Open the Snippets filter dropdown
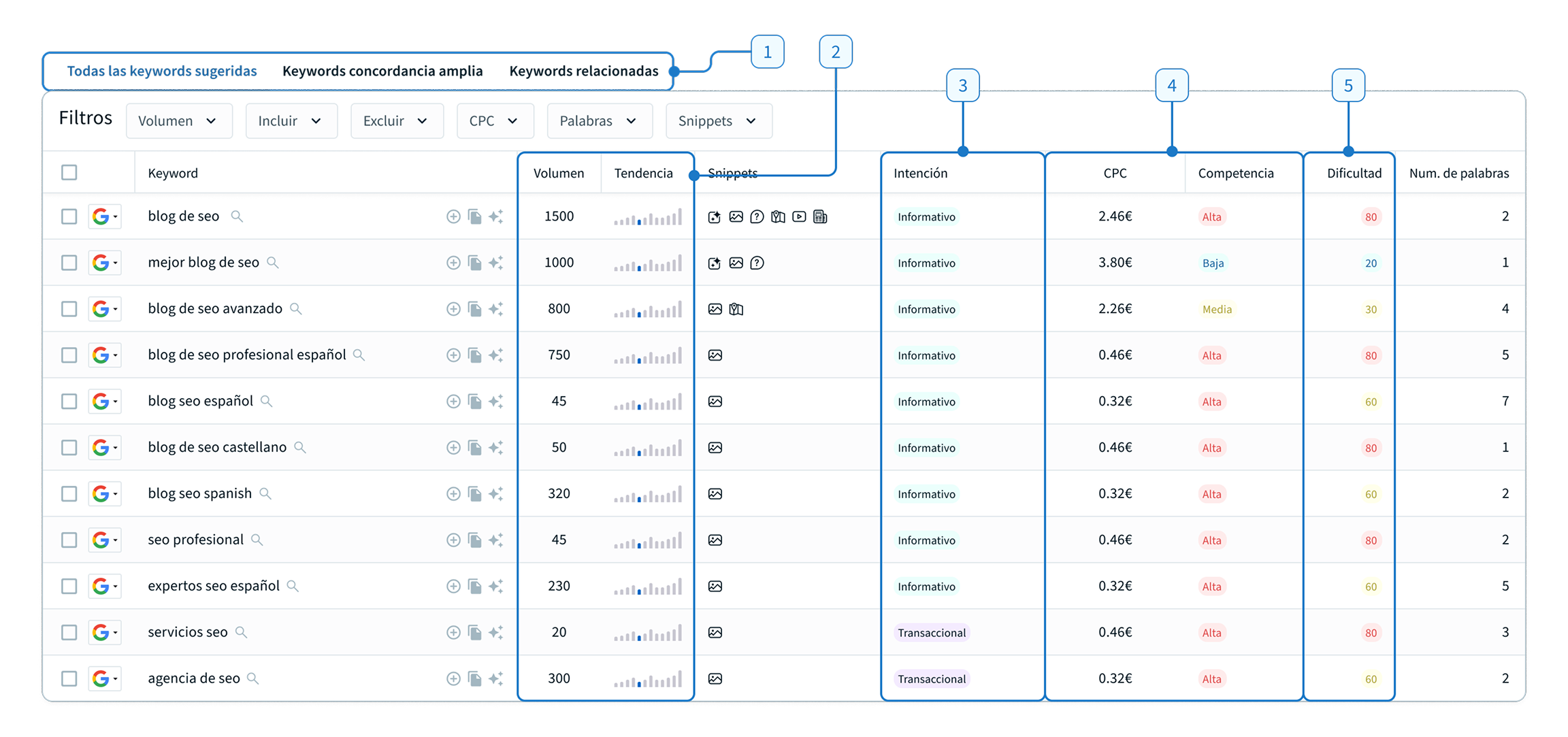The width and height of the screenshot is (1568, 737). 718,120
